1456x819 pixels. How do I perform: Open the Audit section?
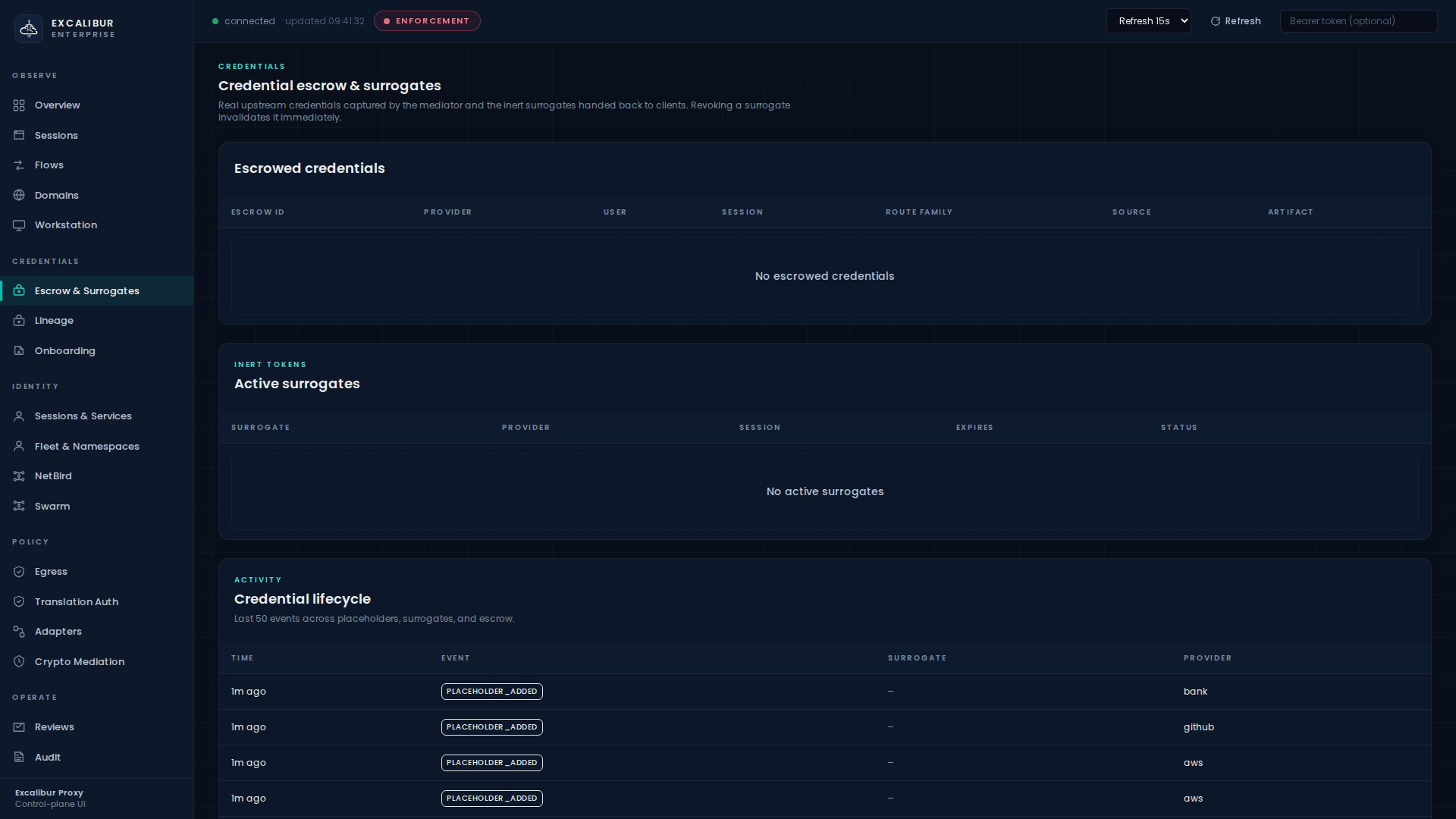click(47, 758)
